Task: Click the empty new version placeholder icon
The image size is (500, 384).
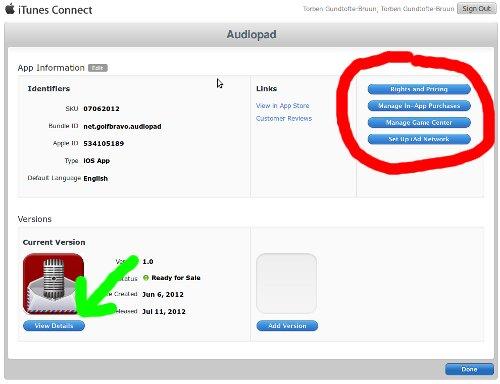Action: 286,283
